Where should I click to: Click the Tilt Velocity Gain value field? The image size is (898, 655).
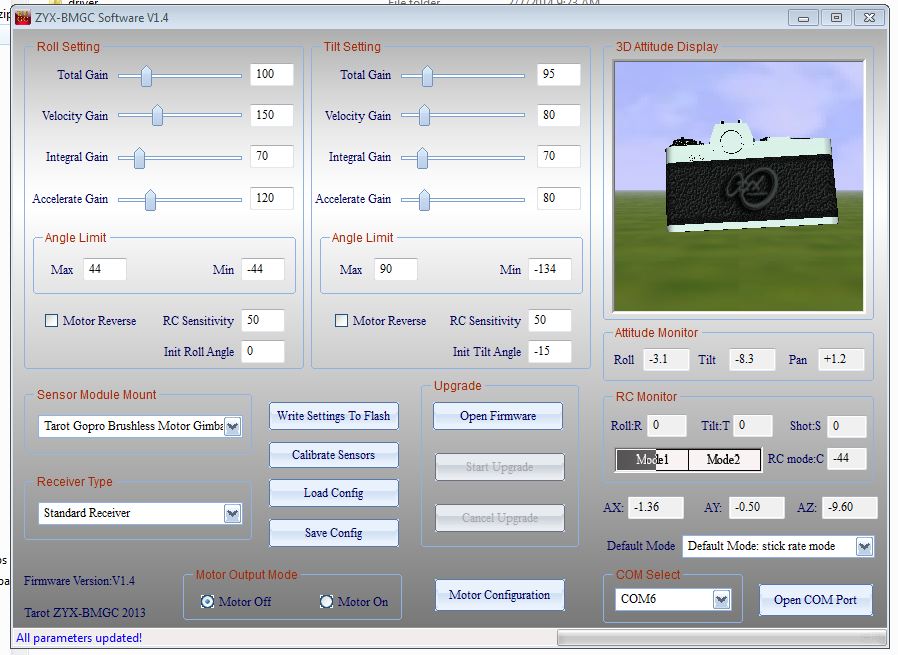click(x=559, y=115)
